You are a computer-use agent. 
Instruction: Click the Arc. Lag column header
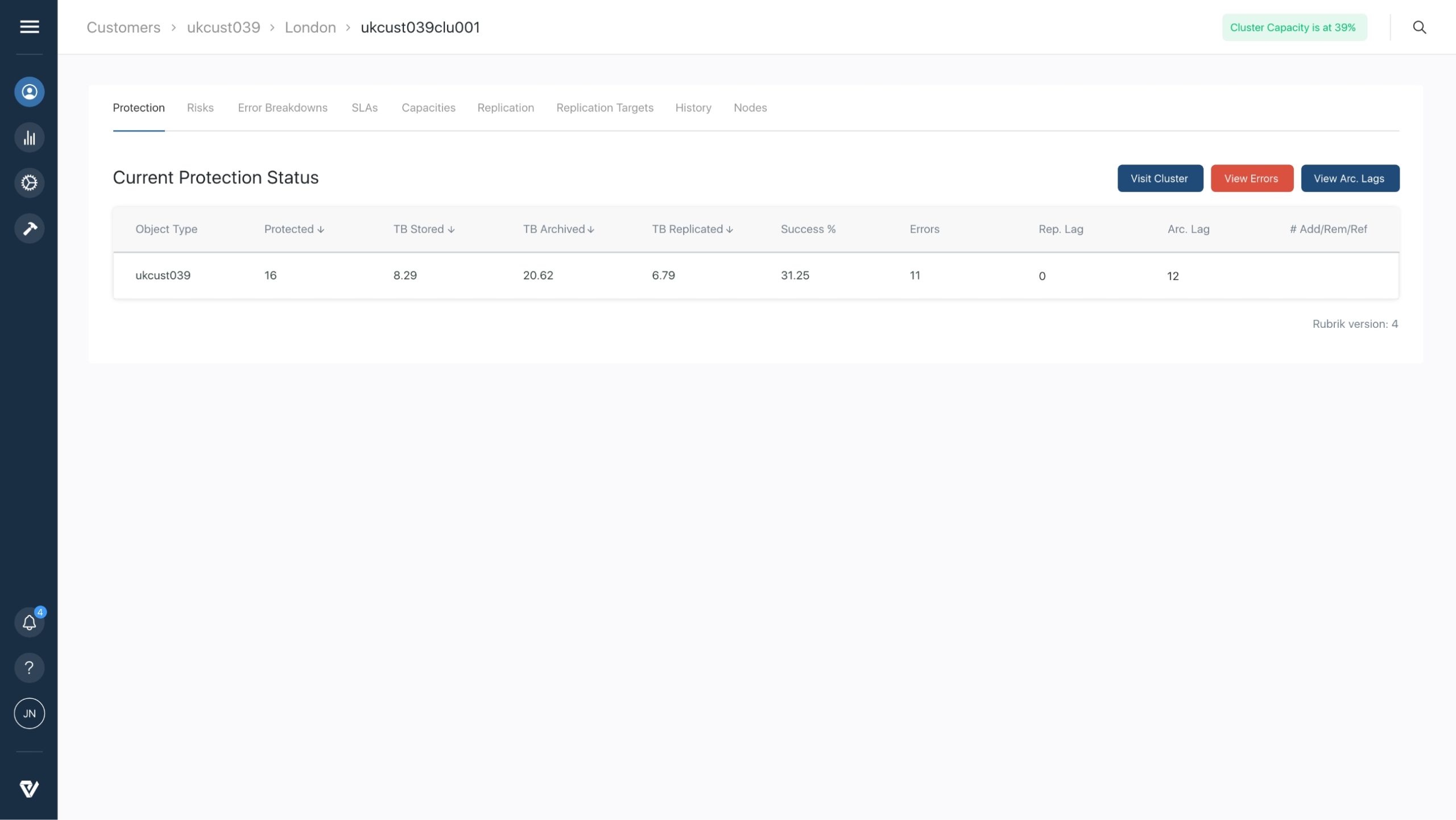(1188, 229)
